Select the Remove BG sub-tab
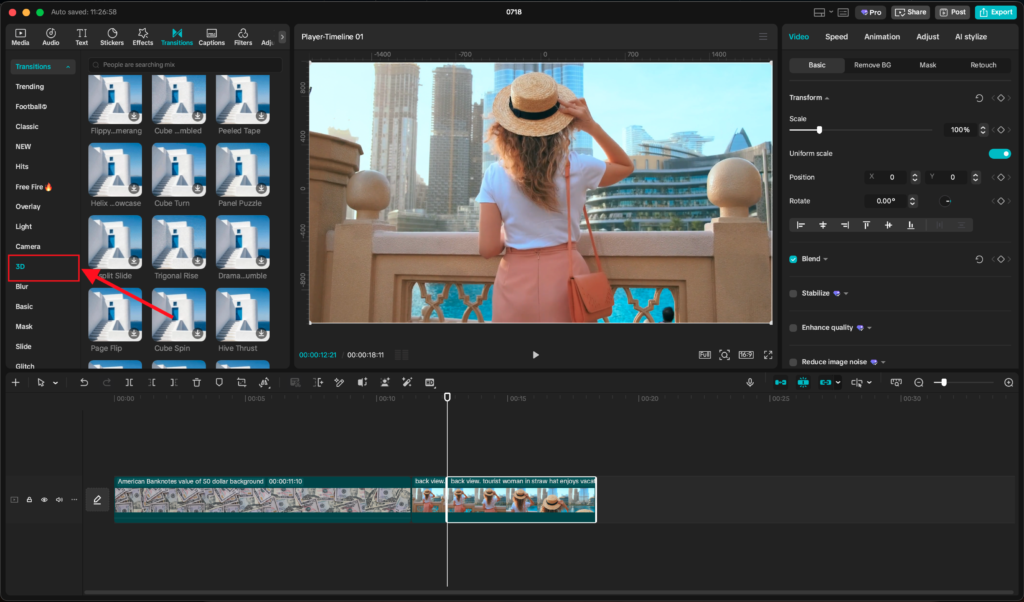 pos(872,65)
